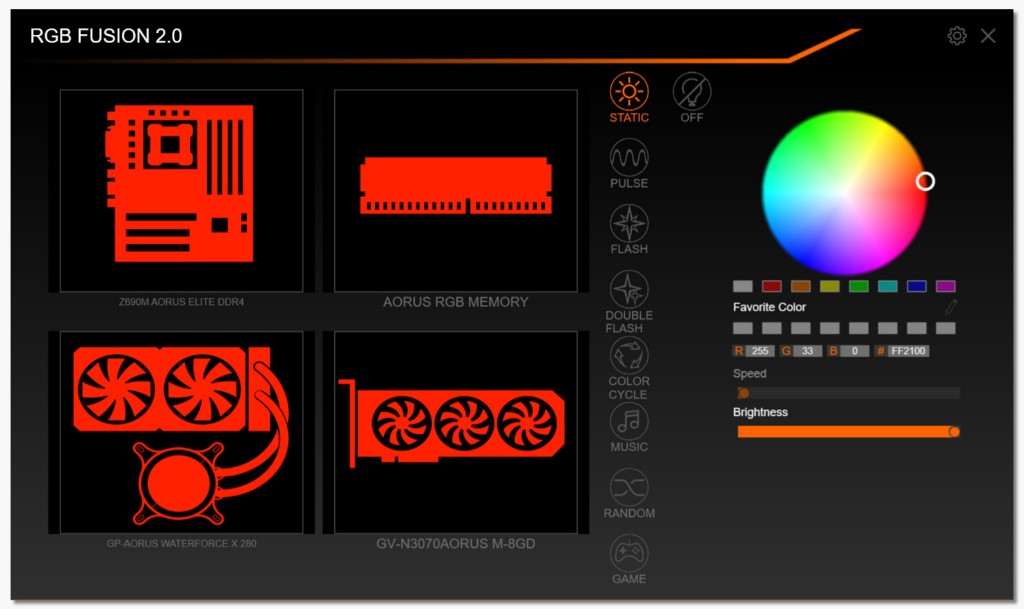Image resolution: width=1024 pixels, height=609 pixels.
Task: Close the RGB Fusion 2.0 window
Action: coord(988,36)
